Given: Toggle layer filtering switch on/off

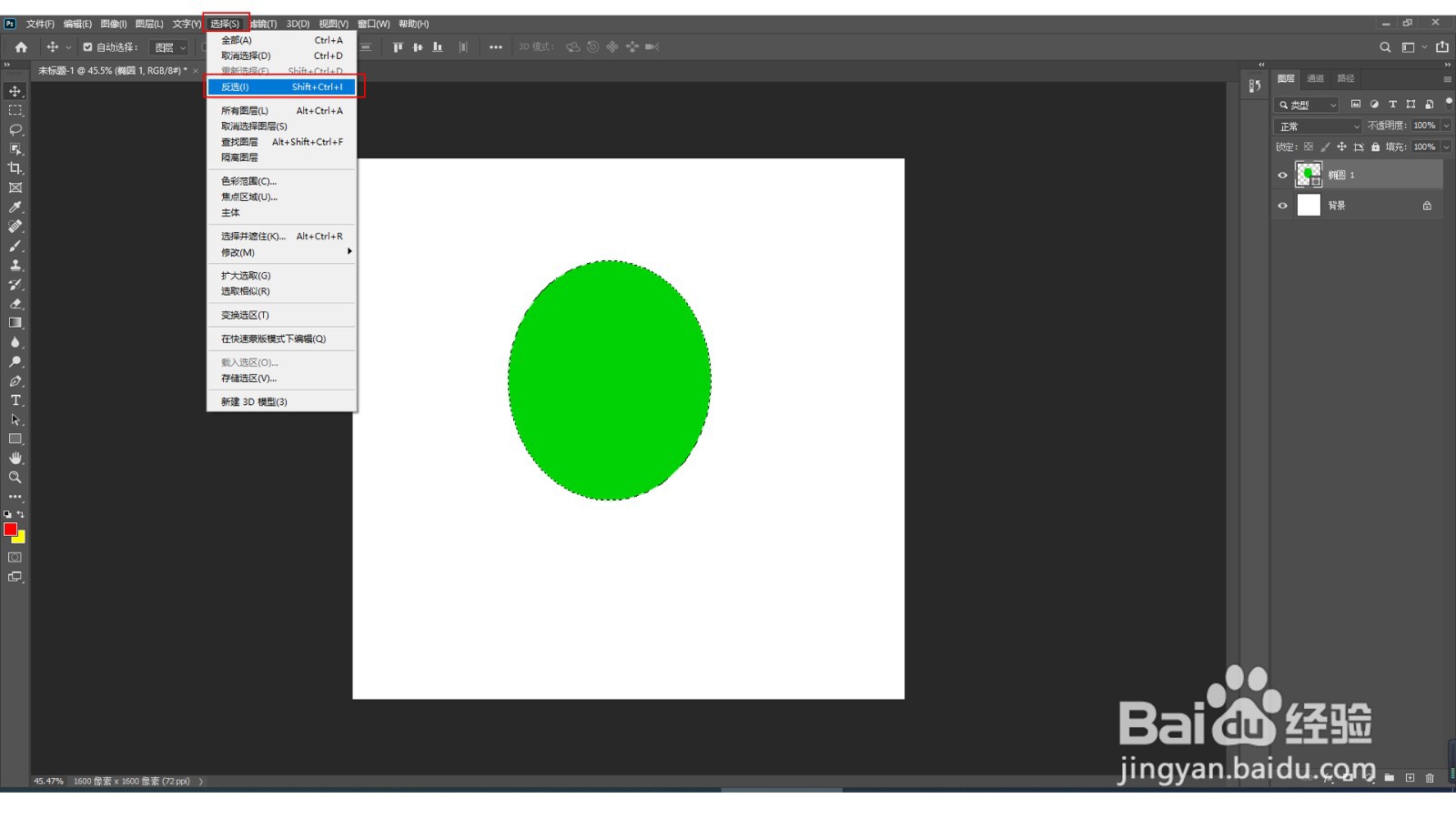Looking at the screenshot, I should click(x=1449, y=102).
